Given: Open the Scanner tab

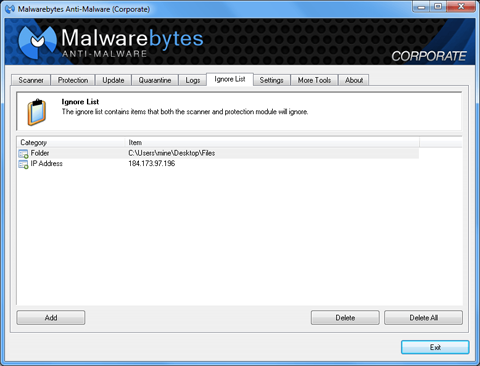Looking at the screenshot, I should (x=31, y=80).
